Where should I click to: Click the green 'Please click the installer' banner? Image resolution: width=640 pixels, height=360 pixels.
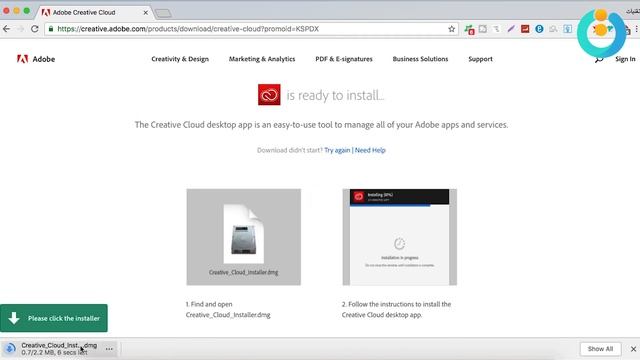[54, 318]
